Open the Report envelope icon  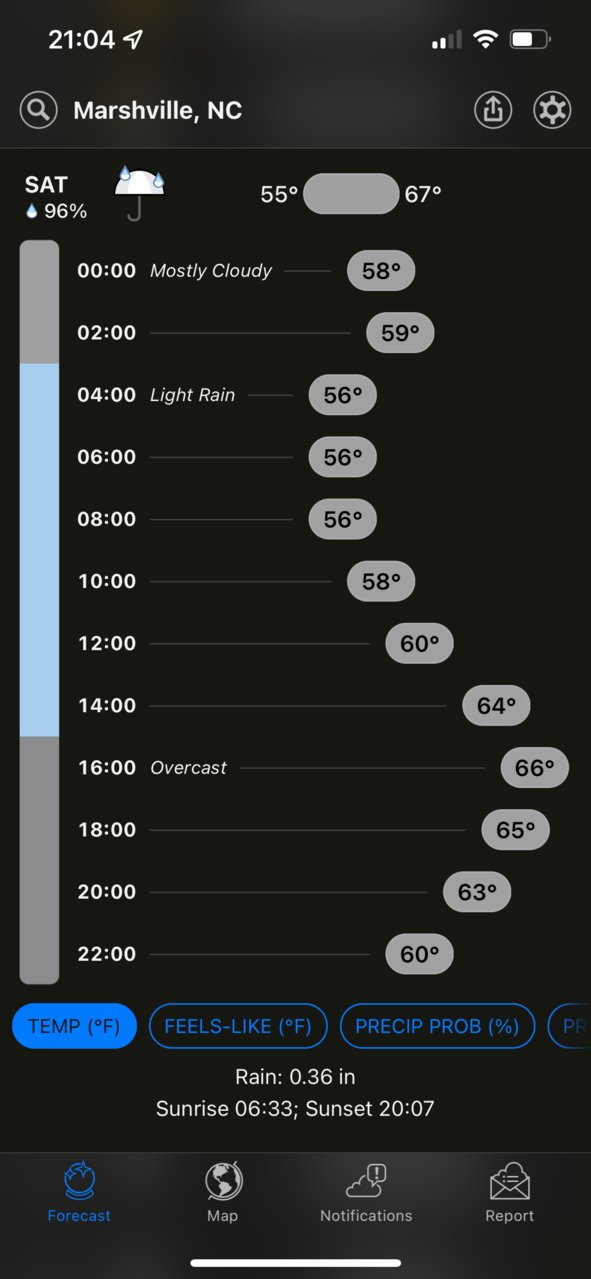pyautogui.click(x=510, y=1181)
